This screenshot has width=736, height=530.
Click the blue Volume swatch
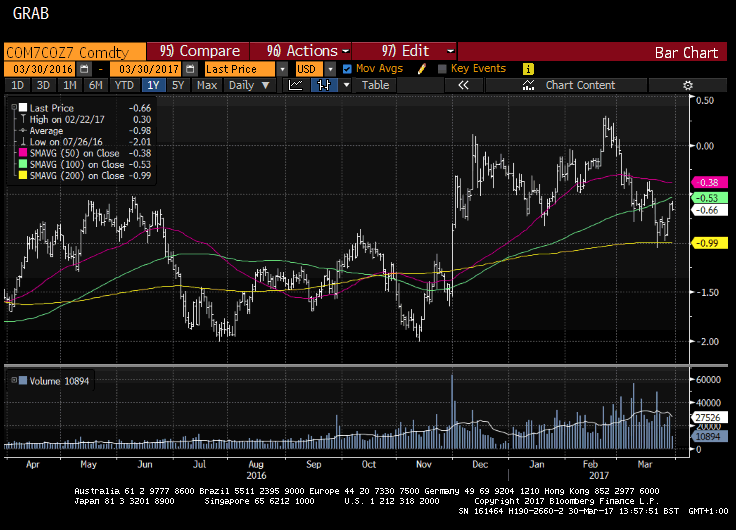coord(23,381)
